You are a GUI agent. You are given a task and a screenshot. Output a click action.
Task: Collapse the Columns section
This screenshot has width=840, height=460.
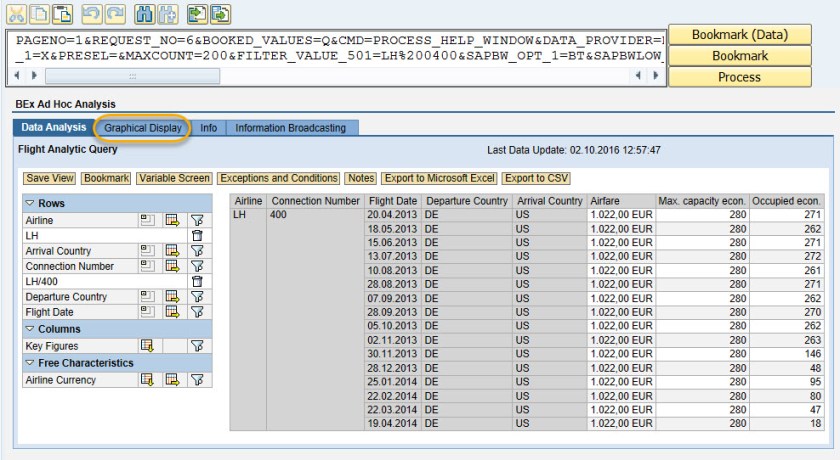pyautogui.click(x=31, y=329)
